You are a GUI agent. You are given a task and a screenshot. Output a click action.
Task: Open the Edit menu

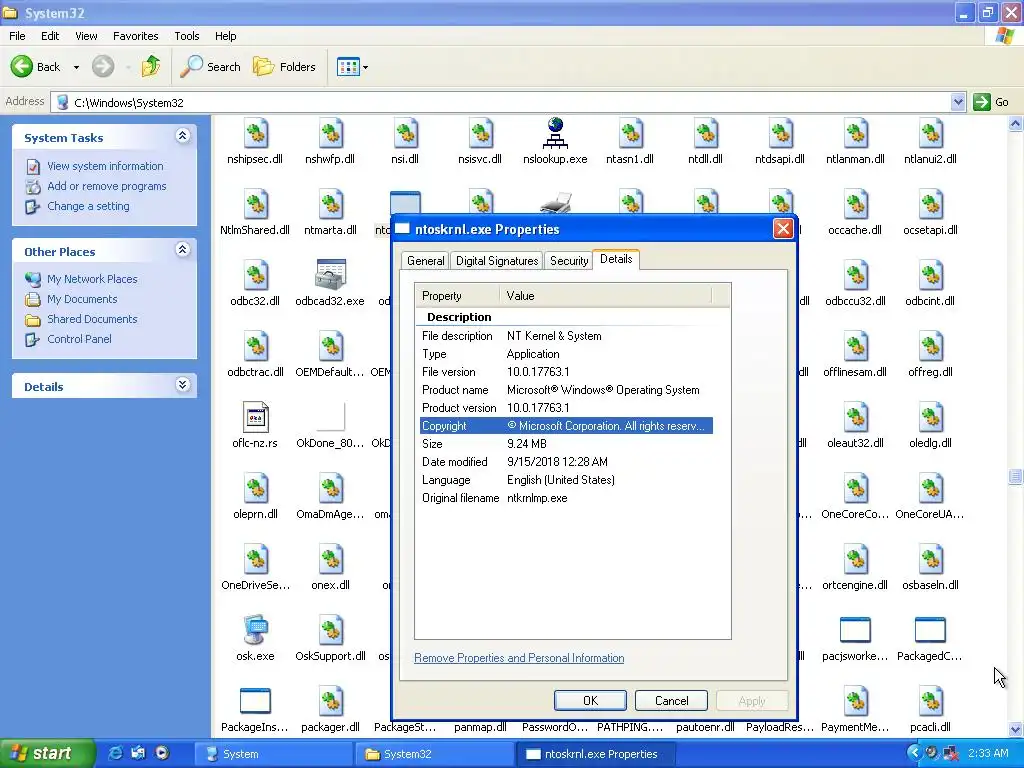coord(50,36)
